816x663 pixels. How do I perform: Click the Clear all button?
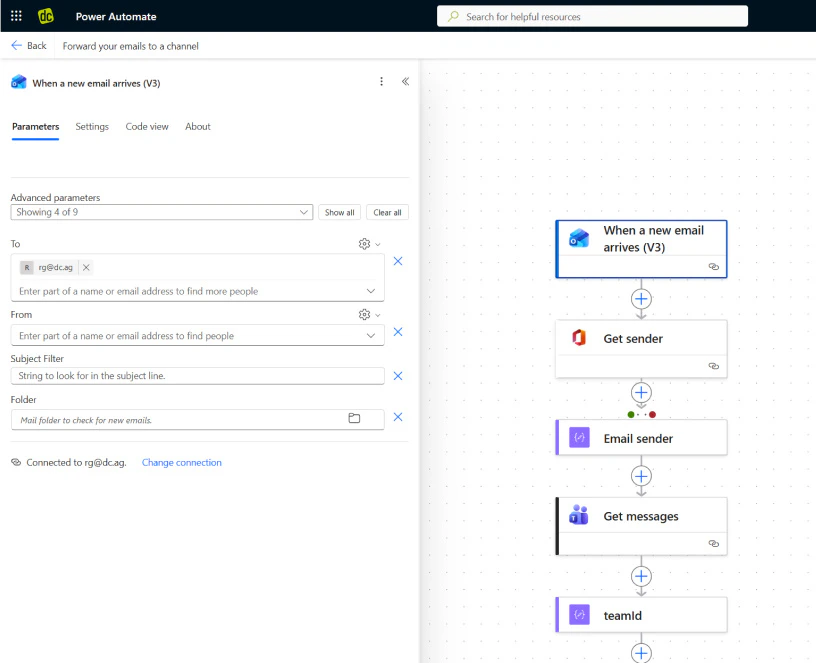[x=387, y=212]
